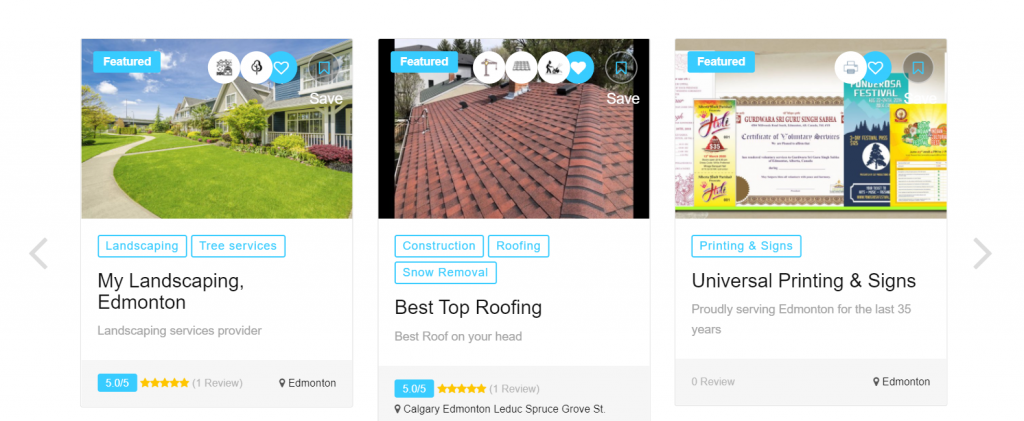The image size is (1024, 421).
Task: Bookmark the Universal Printing & Signs listing
Action: point(918,68)
